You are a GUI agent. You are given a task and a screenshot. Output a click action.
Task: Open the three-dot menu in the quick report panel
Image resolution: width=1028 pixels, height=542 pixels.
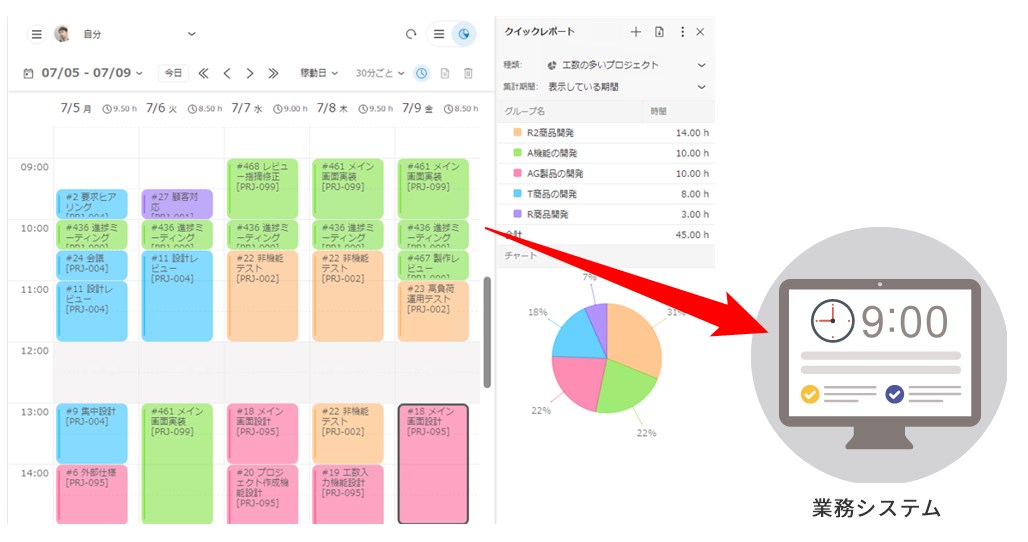(683, 32)
